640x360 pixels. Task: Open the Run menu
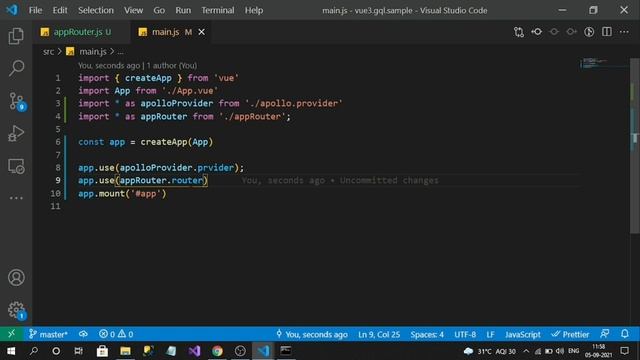(183, 10)
